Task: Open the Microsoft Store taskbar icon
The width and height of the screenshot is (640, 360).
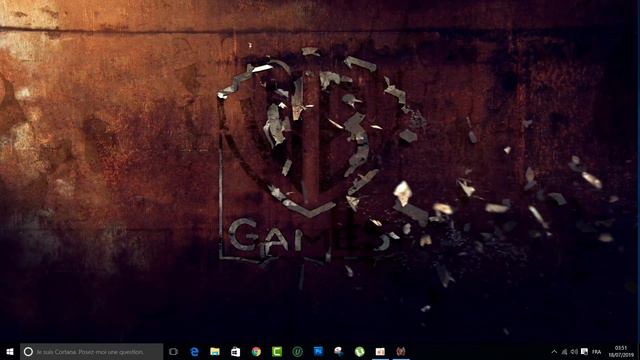Action: pyautogui.click(x=236, y=351)
